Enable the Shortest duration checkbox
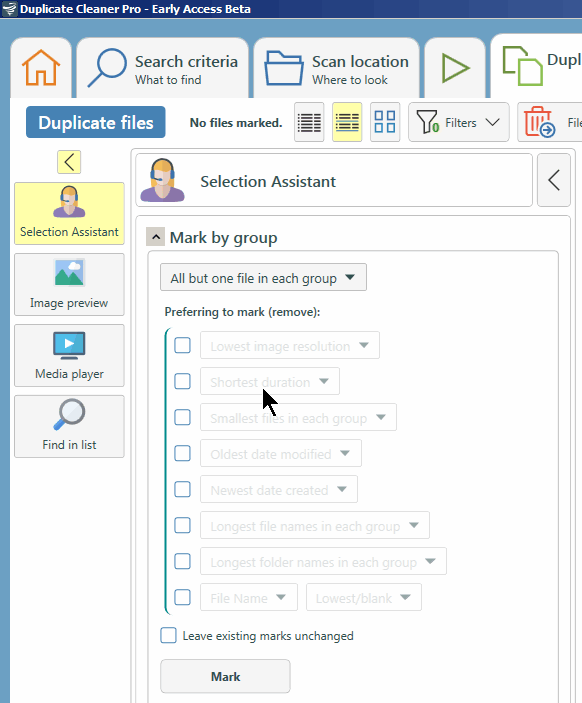This screenshot has height=703, width=582. pyautogui.click(x=182, y=381)
